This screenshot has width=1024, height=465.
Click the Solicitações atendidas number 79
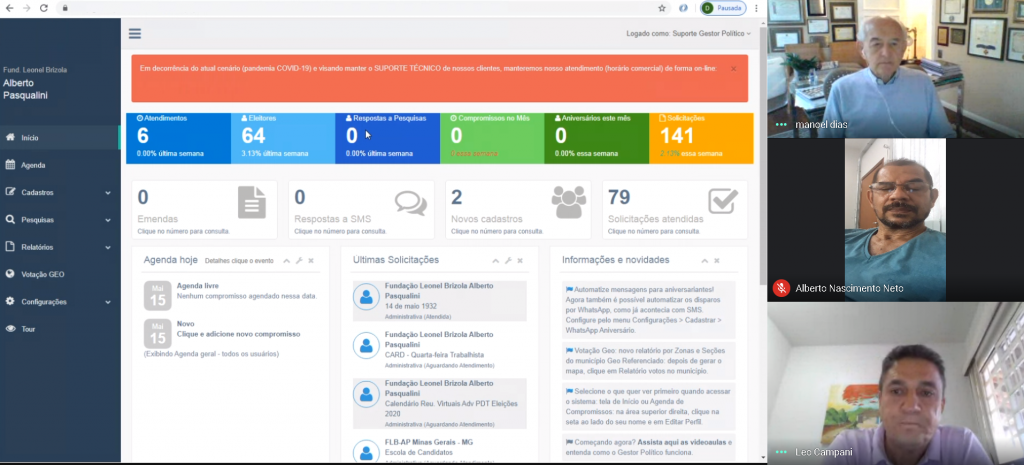tap(619, 198)
